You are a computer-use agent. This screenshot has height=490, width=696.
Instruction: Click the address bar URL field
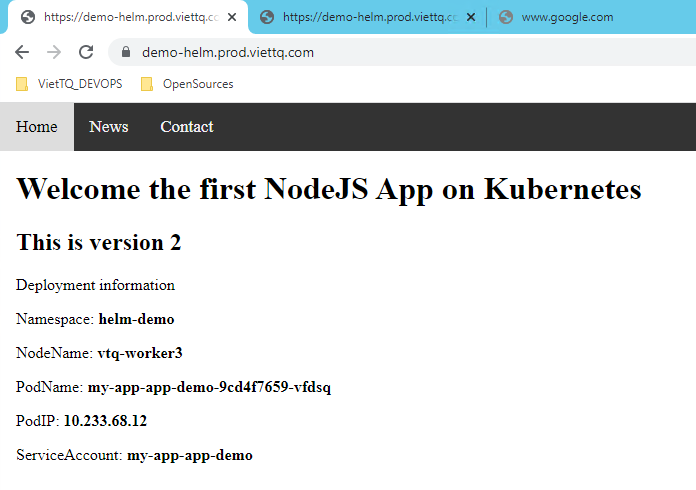[x=400, y=53]
